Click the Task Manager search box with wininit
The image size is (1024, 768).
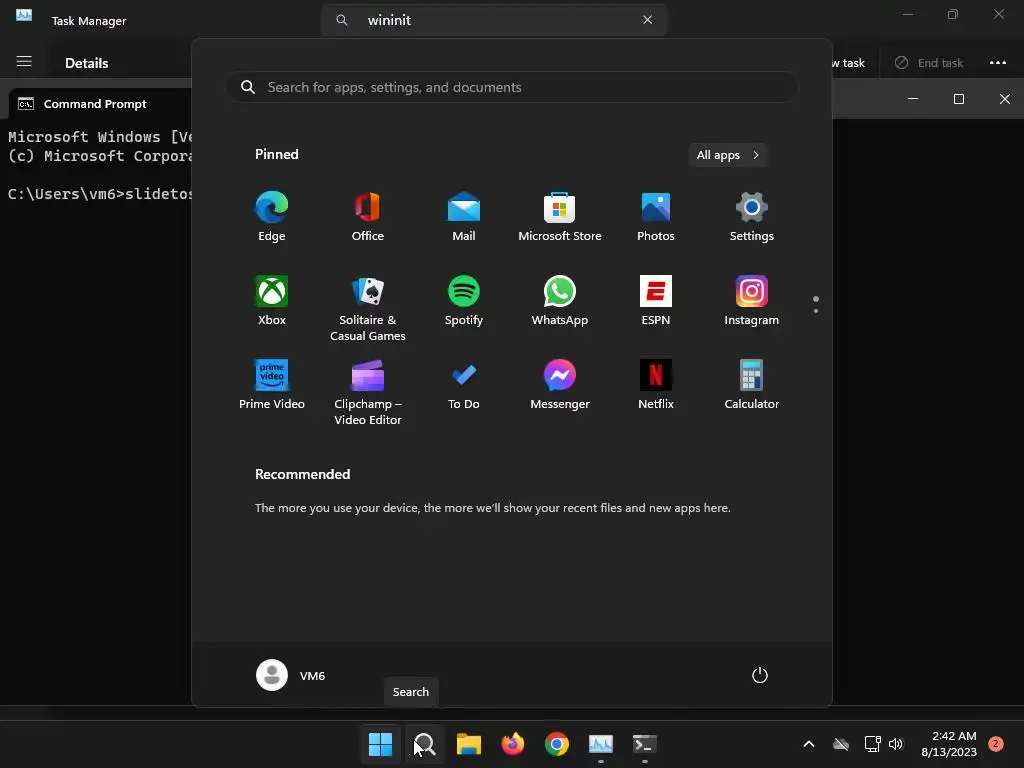(x=494, y=20)
